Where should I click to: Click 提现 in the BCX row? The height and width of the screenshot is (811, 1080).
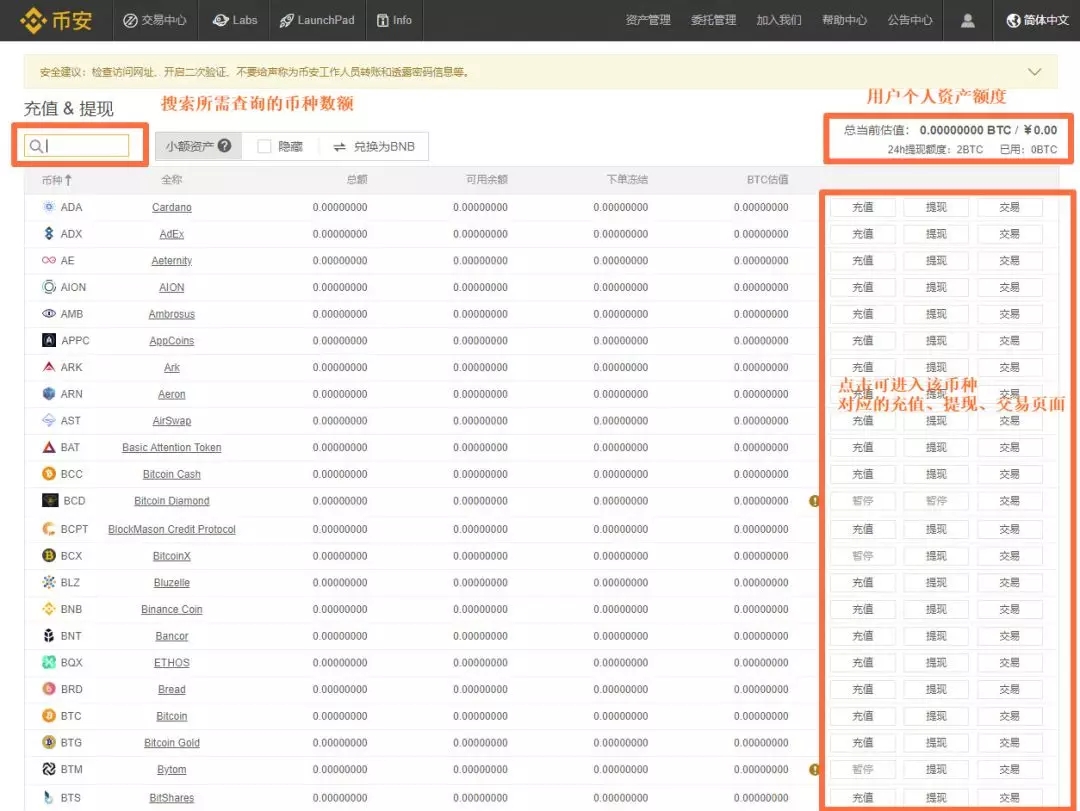[936, 555]
